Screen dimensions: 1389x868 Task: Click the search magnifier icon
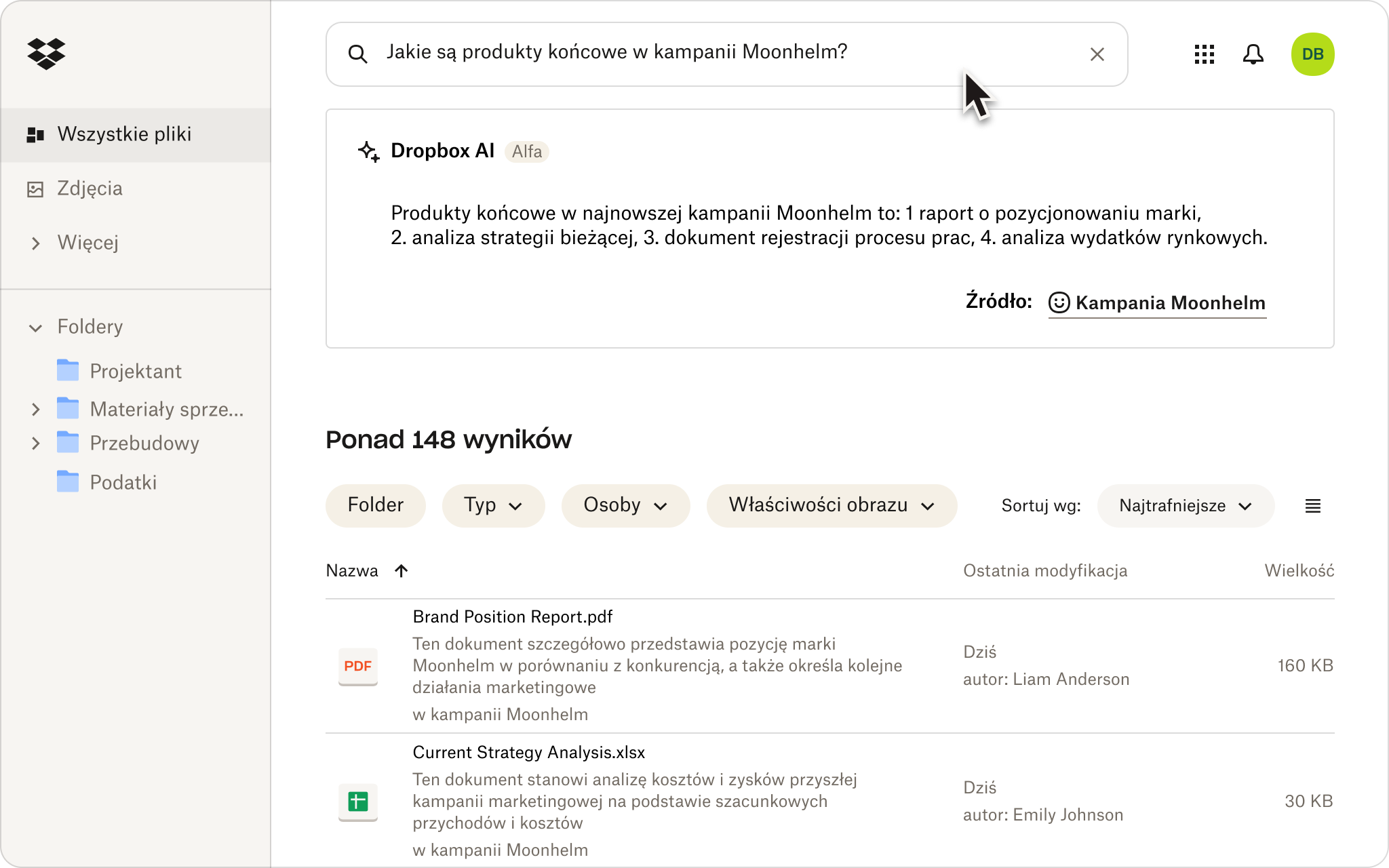click(357, 54)
